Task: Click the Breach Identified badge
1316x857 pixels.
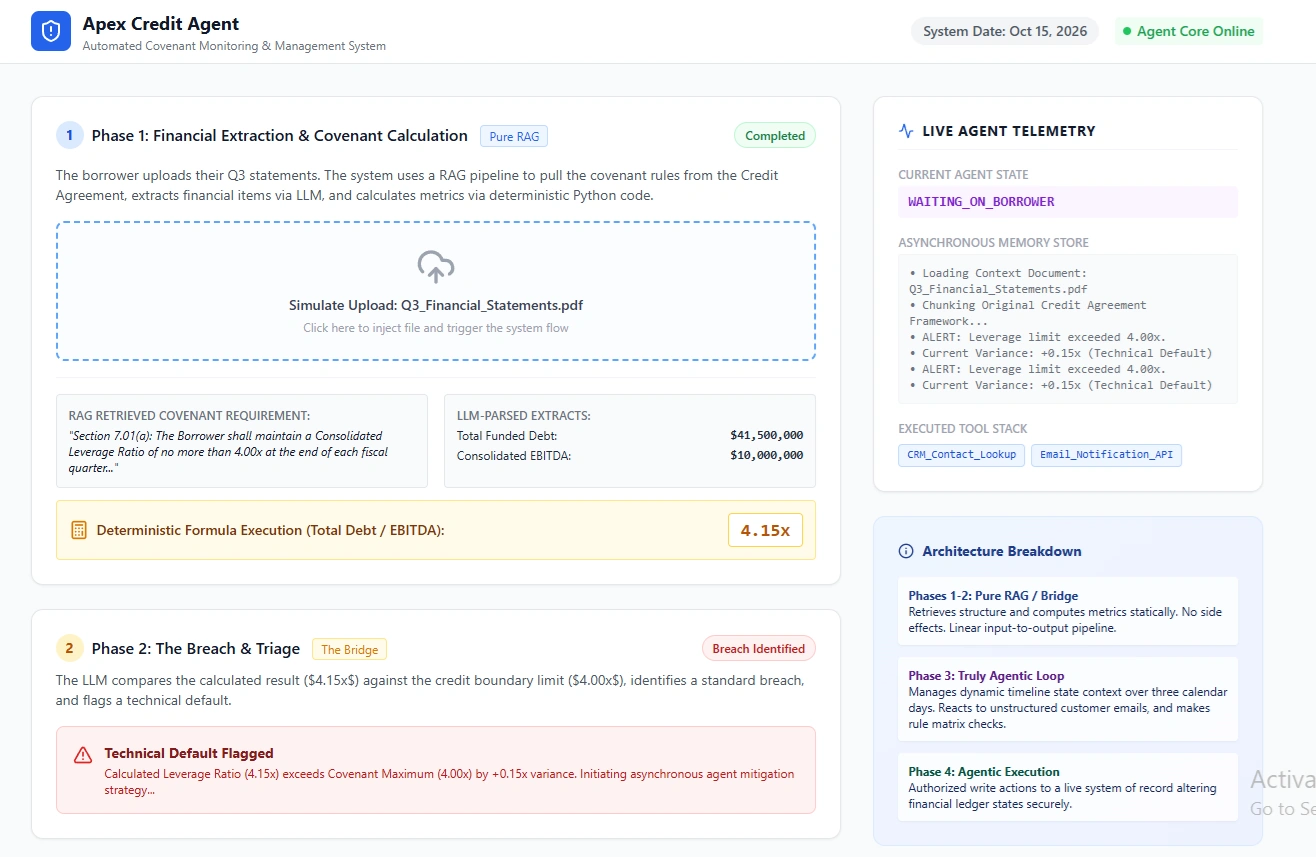Action: coord(758,649)
